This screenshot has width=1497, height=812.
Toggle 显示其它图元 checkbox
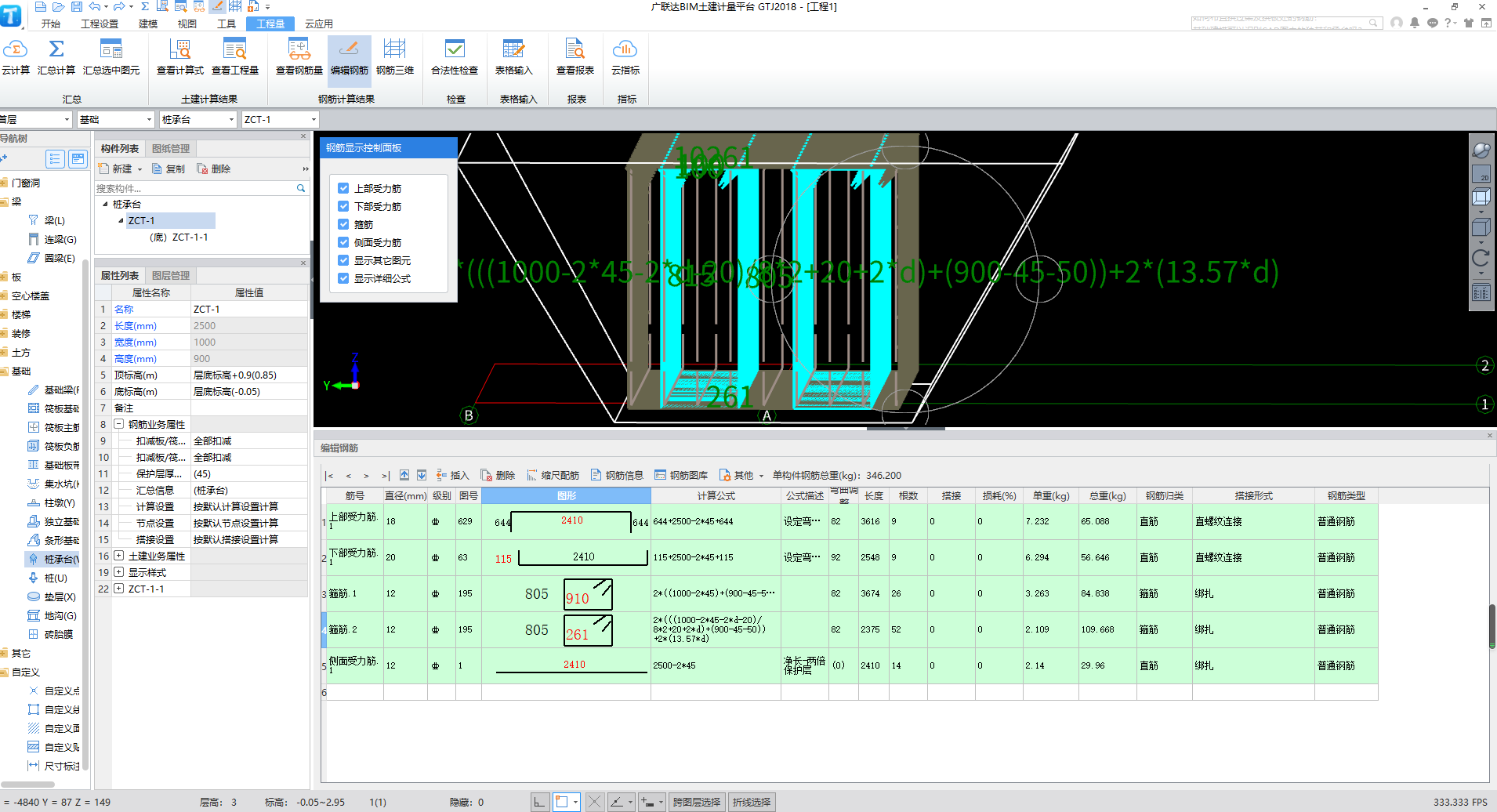click(343, 260)
